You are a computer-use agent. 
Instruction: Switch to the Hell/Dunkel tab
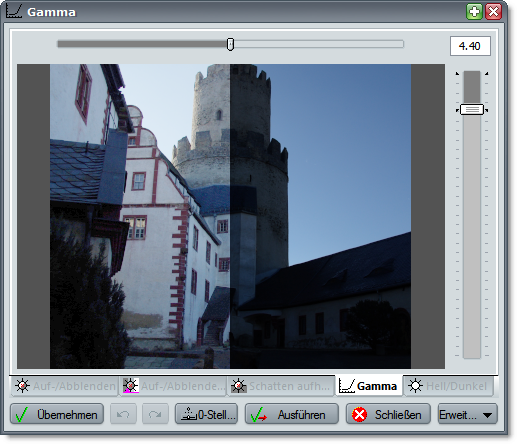(448, 386)
